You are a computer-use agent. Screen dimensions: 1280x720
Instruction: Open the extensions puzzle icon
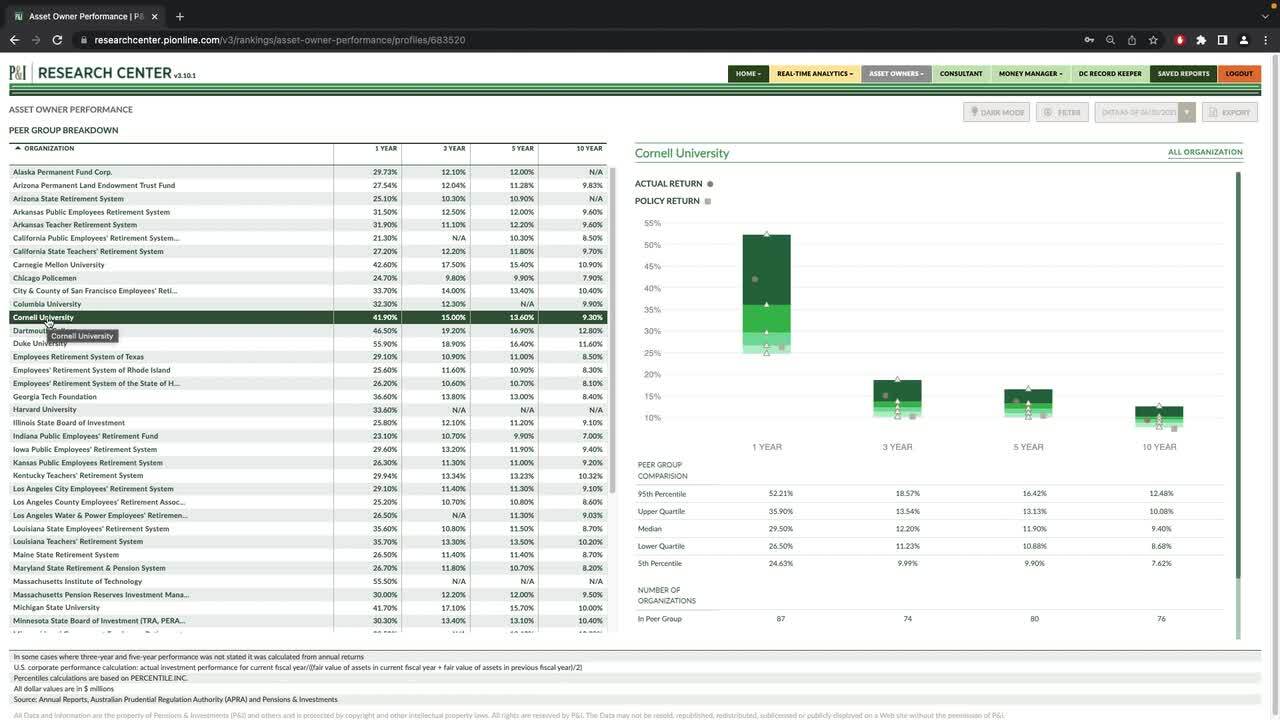pos(1201,40)
